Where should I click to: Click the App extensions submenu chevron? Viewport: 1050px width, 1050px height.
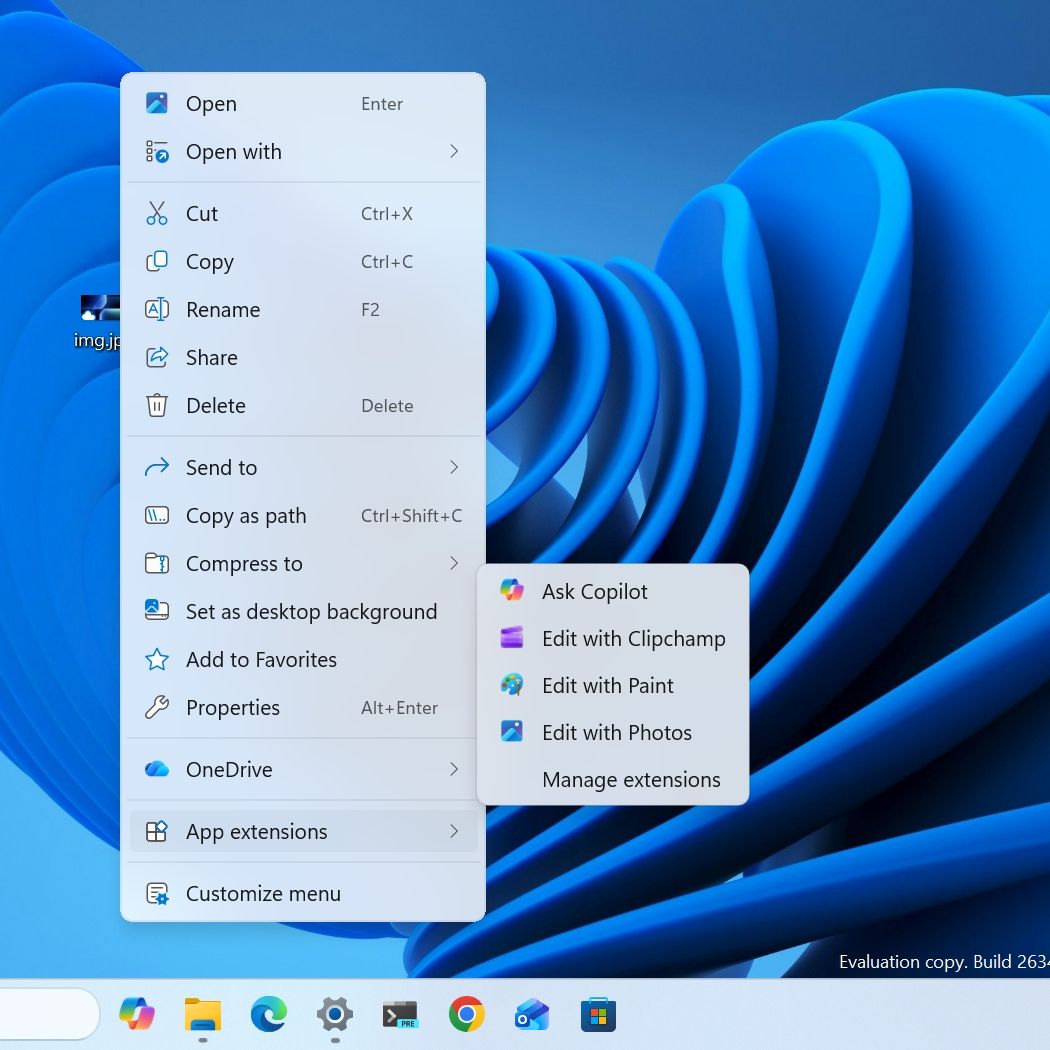coord(454,831)
